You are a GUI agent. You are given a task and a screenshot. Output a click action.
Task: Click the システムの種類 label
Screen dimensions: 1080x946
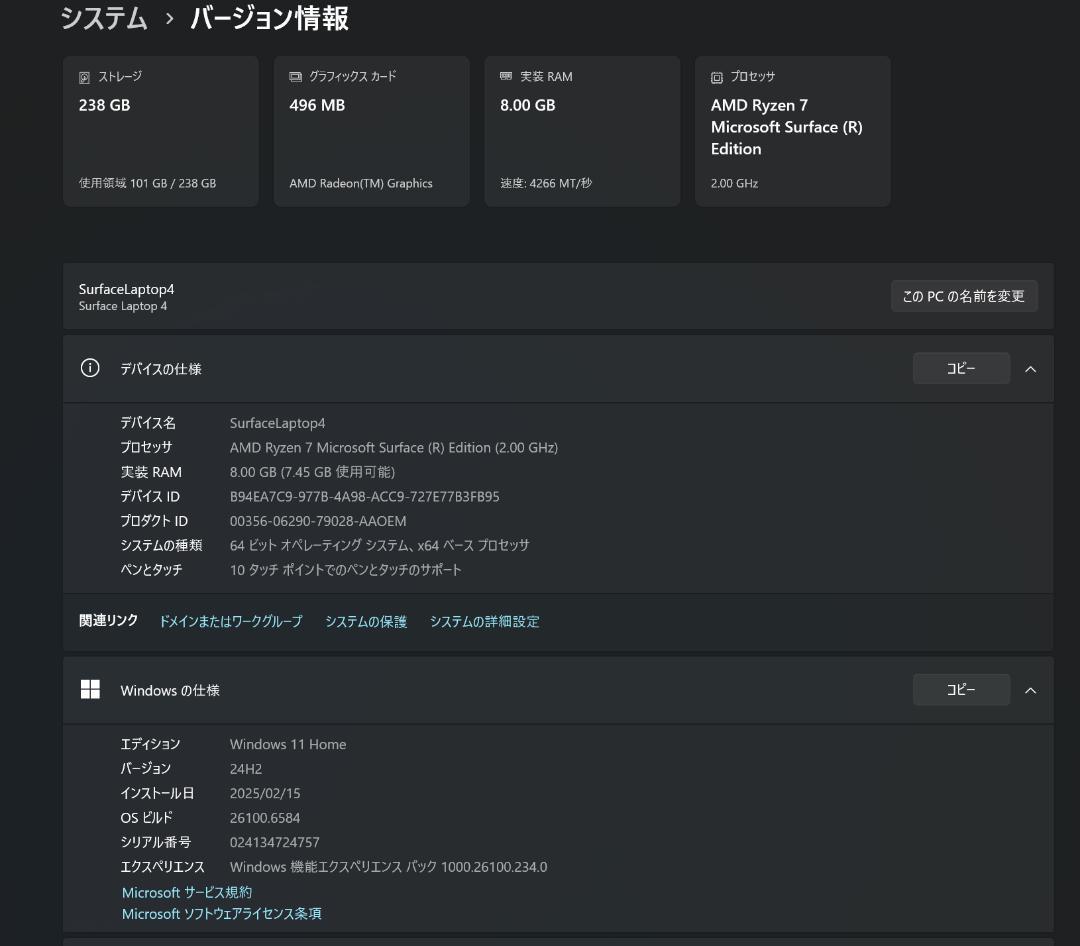[161, 546]
